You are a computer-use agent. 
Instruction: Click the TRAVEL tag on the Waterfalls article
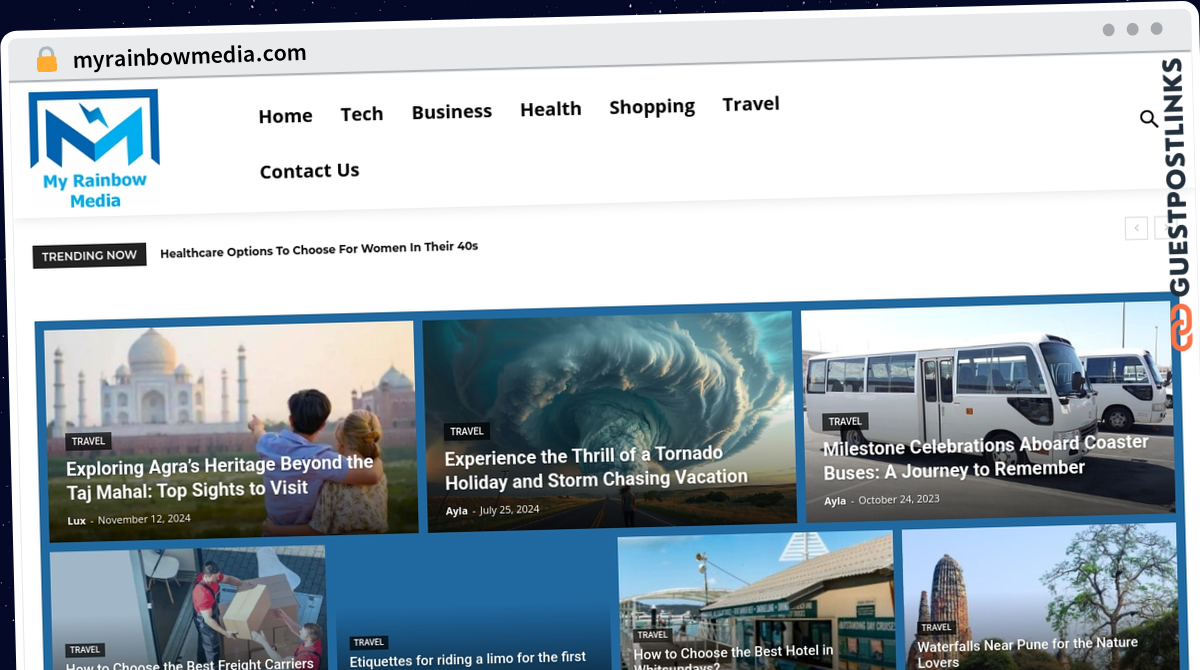(937, 628)
